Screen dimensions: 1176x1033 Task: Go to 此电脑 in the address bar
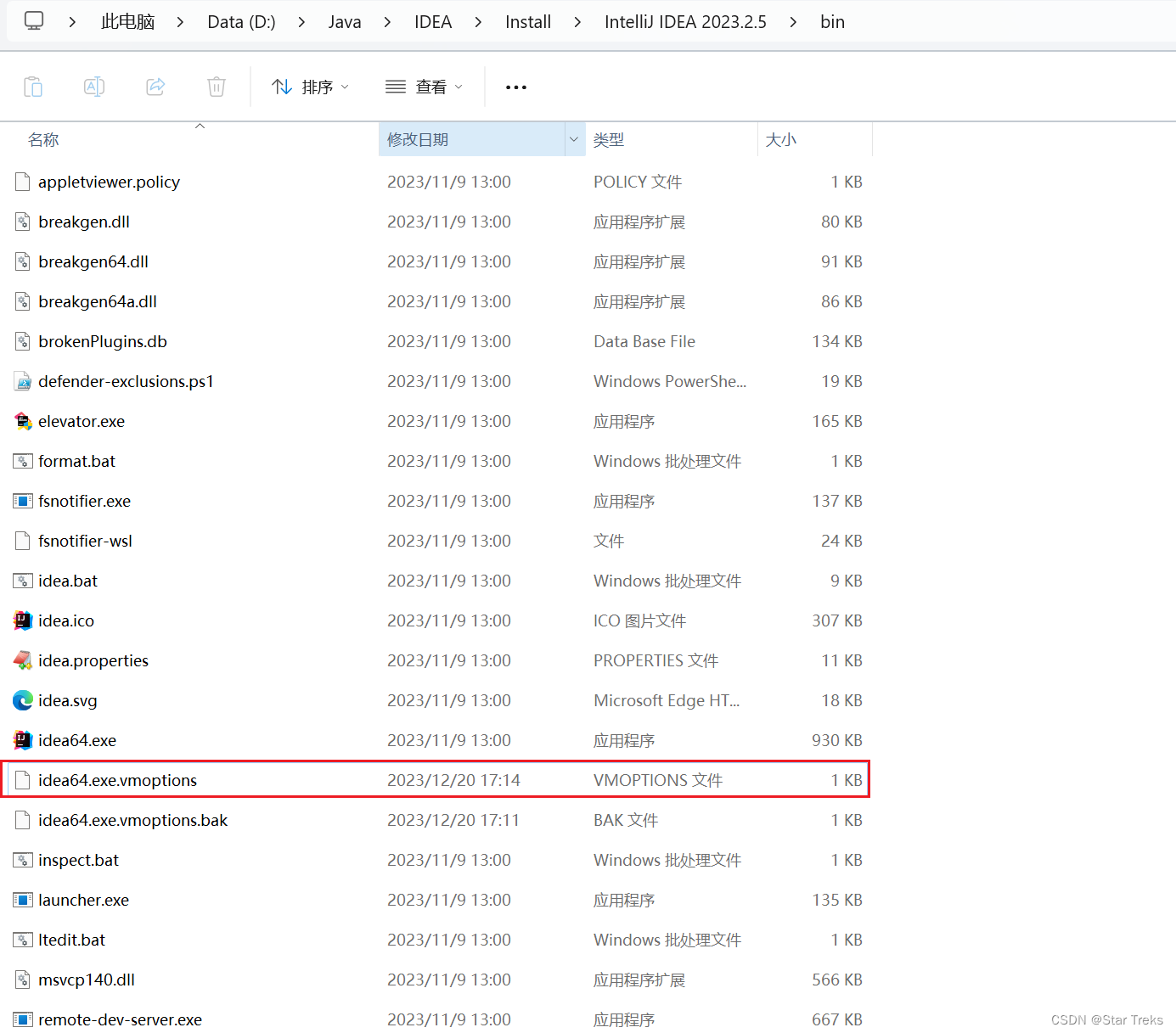point(127,21)
